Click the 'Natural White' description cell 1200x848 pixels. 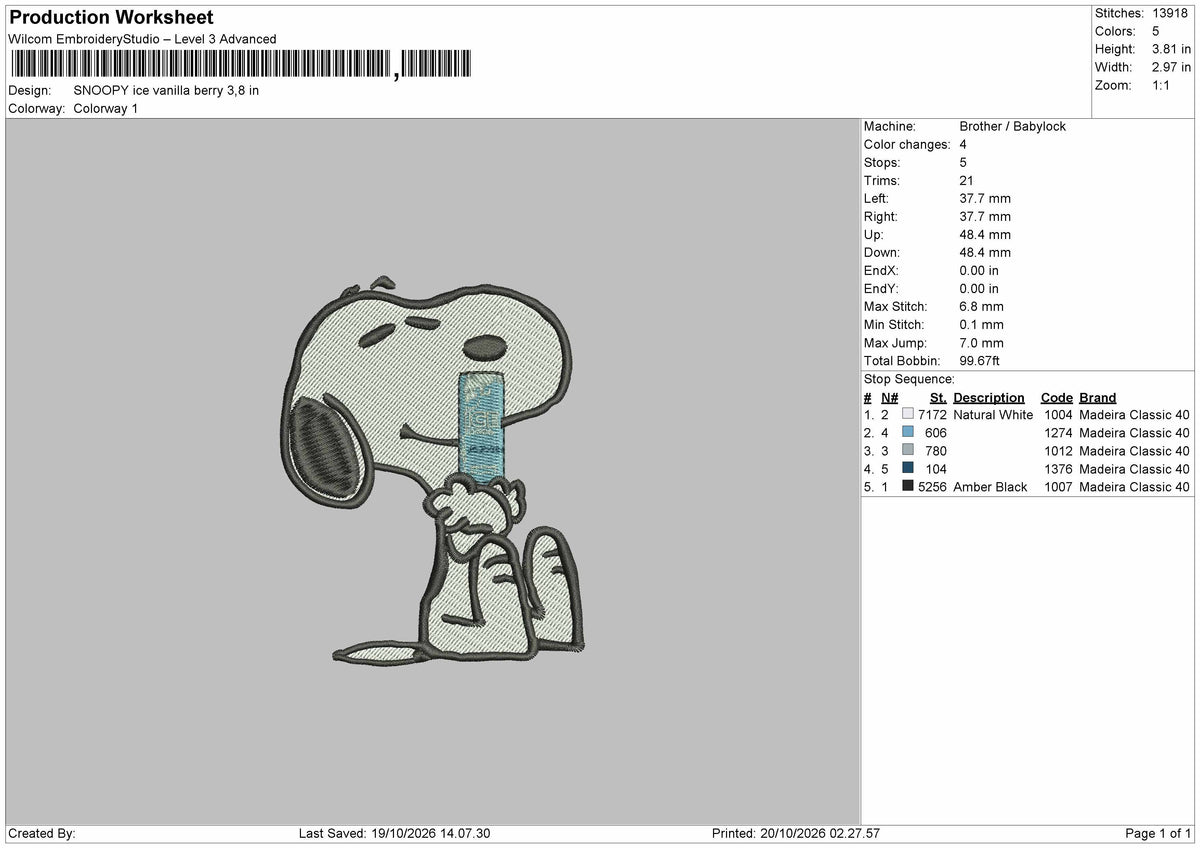click(993, 414)
